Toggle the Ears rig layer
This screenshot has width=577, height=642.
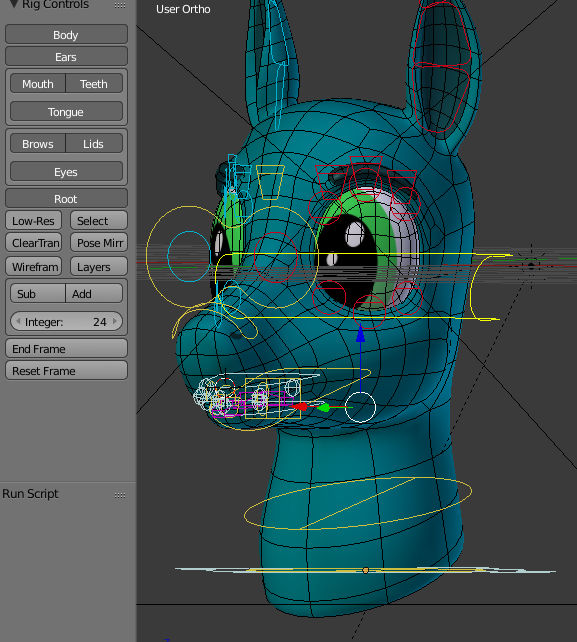coord(66,57)
